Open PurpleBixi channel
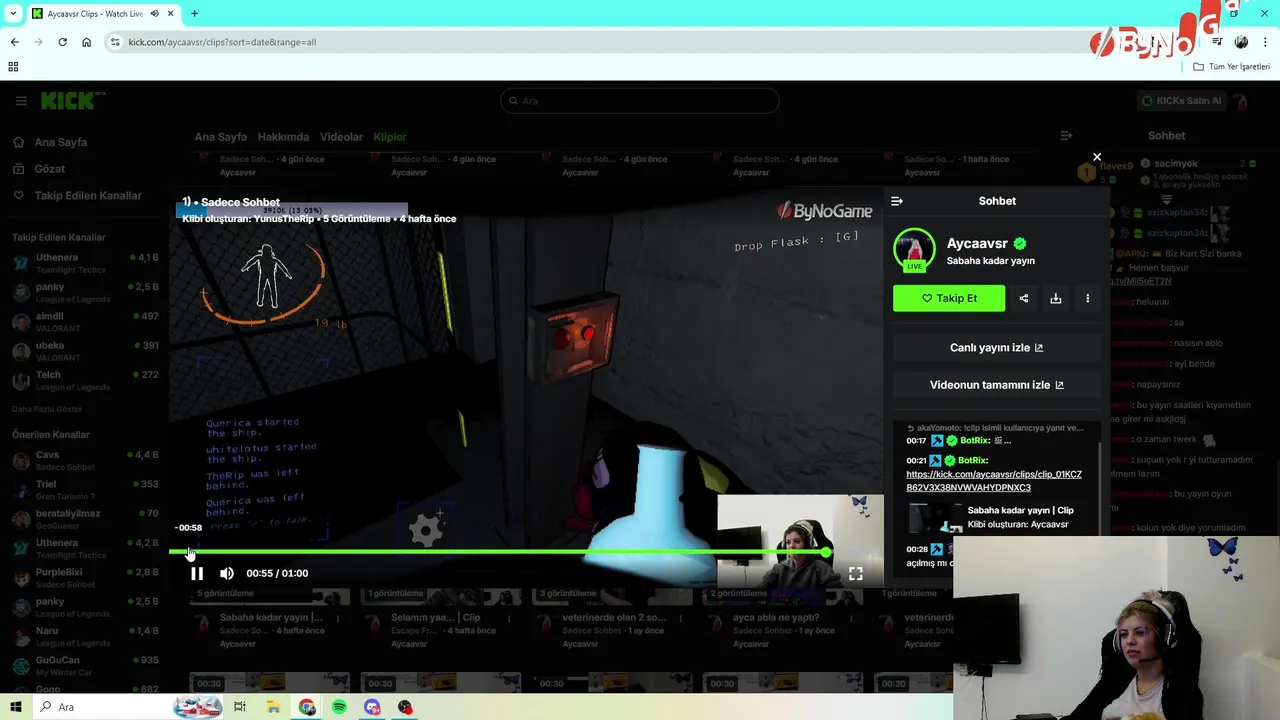 tap(85, 578)
